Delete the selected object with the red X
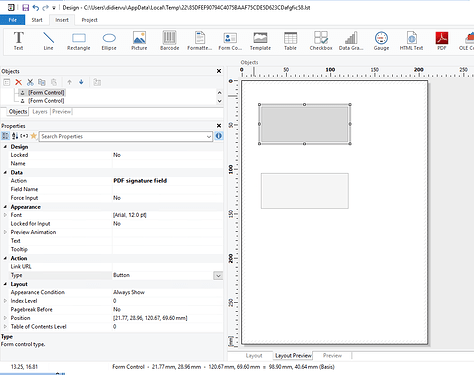474x375 pixels. pyautogui.click(x=19, y=82)
